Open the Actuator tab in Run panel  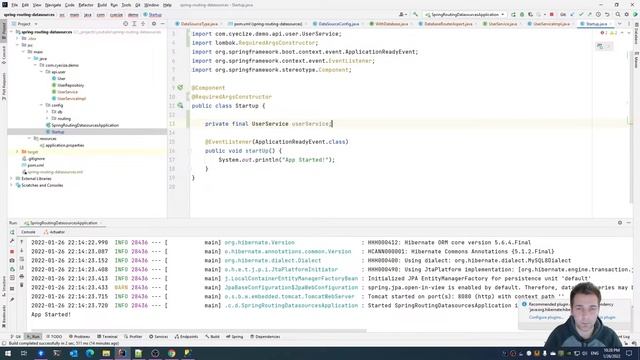click(x=54, y=232)
